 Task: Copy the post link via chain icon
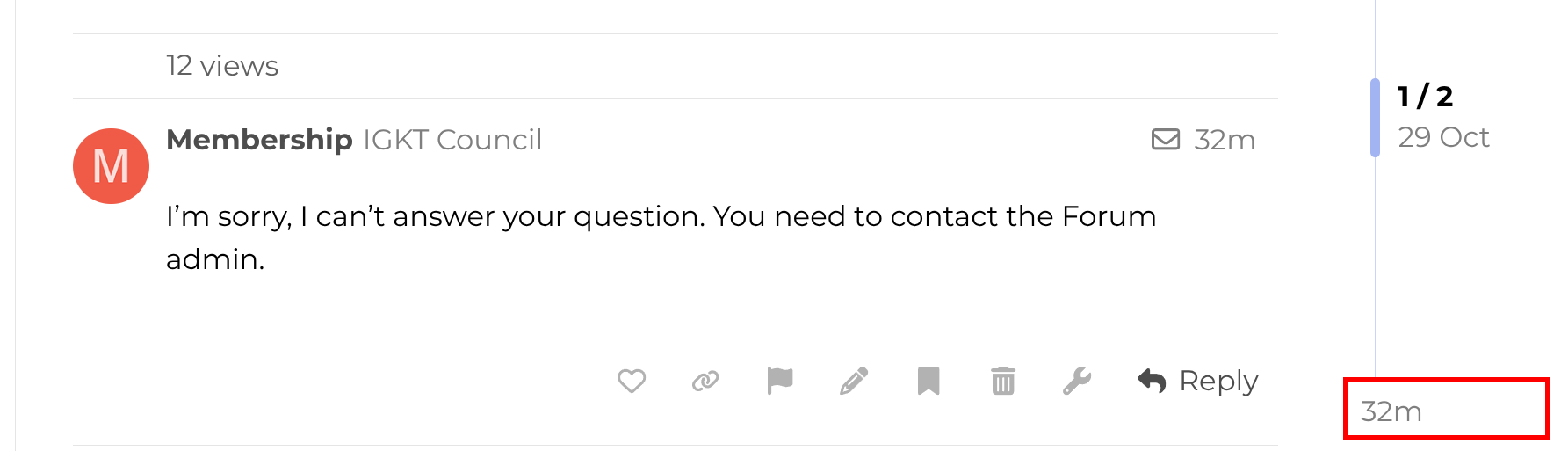click(x=705, y=381)
